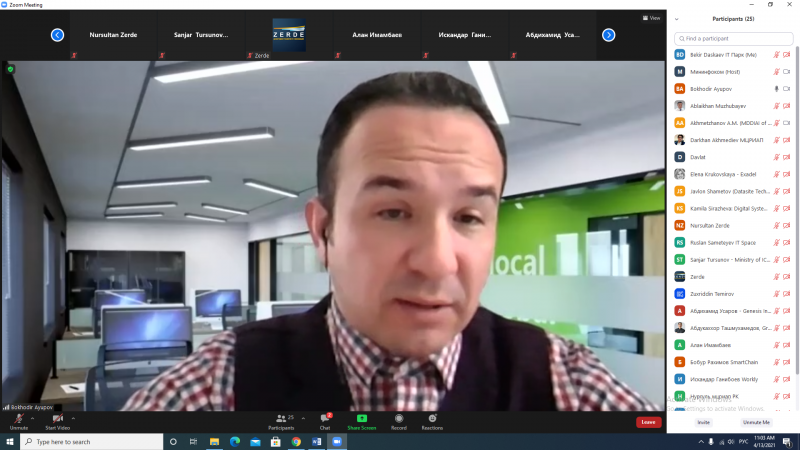Leave the meeting

pyautogui.click(x=648, y=422)
